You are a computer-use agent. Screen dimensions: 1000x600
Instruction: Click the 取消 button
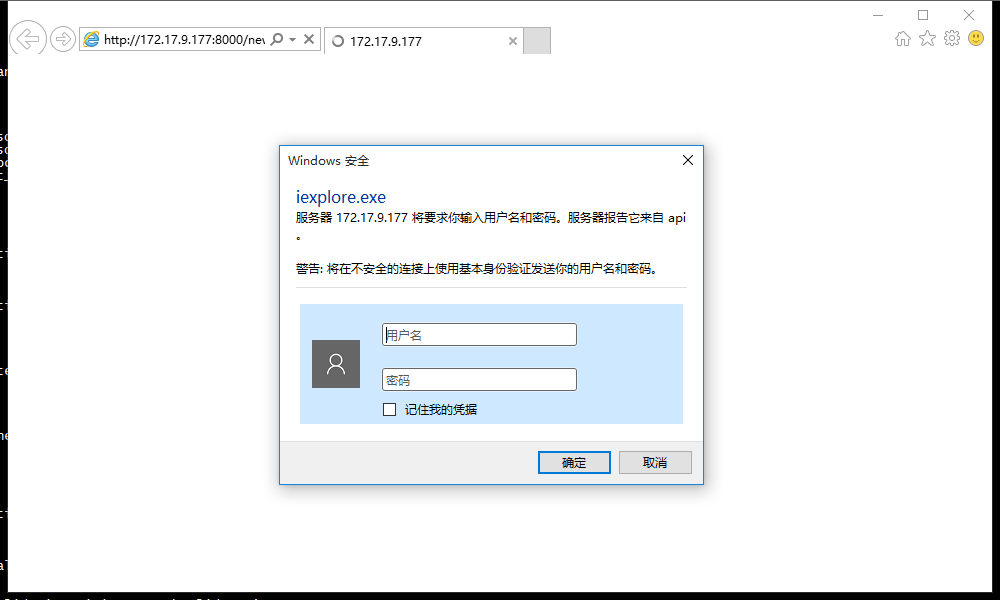655,462
